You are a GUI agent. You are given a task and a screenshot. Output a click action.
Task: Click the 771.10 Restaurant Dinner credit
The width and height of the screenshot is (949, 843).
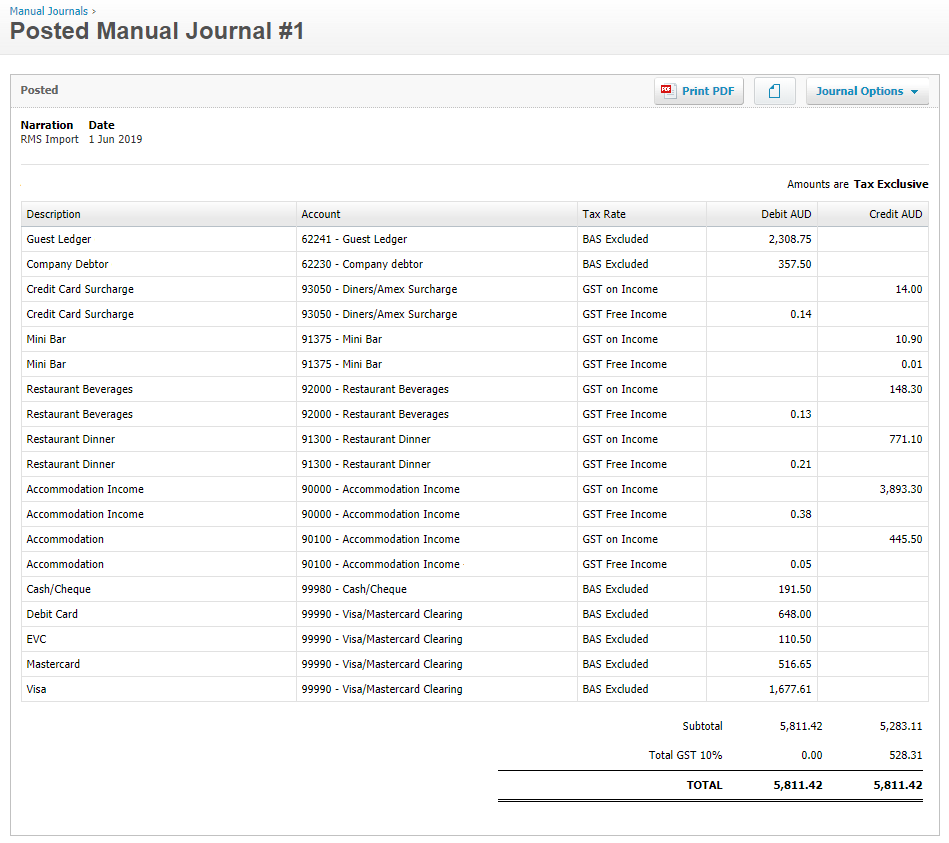point(905,439)
